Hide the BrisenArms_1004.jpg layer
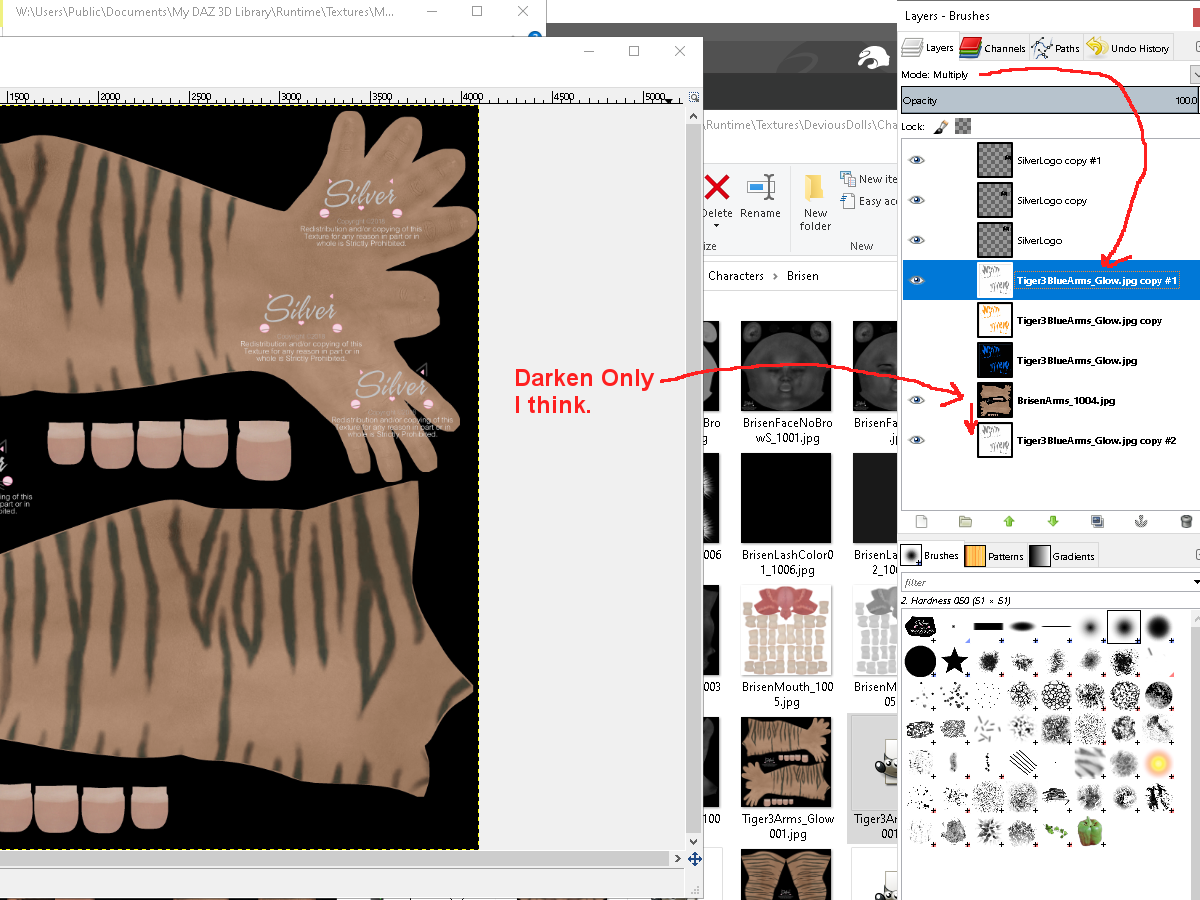 click(x=916, y=400)
